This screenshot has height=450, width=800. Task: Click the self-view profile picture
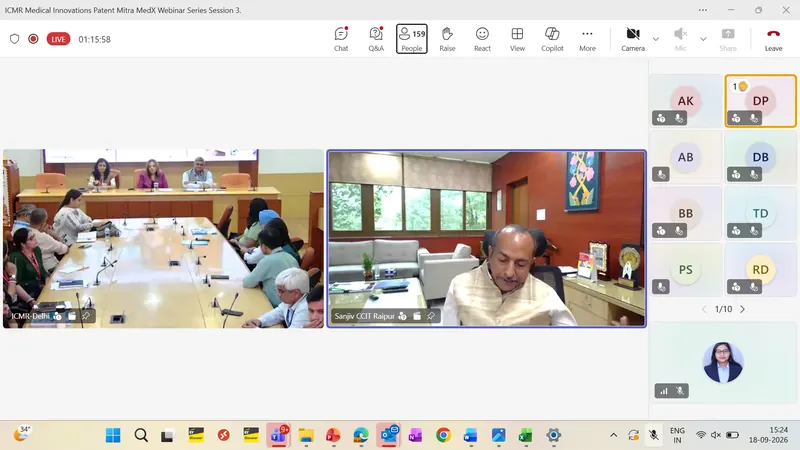[723, 362]
